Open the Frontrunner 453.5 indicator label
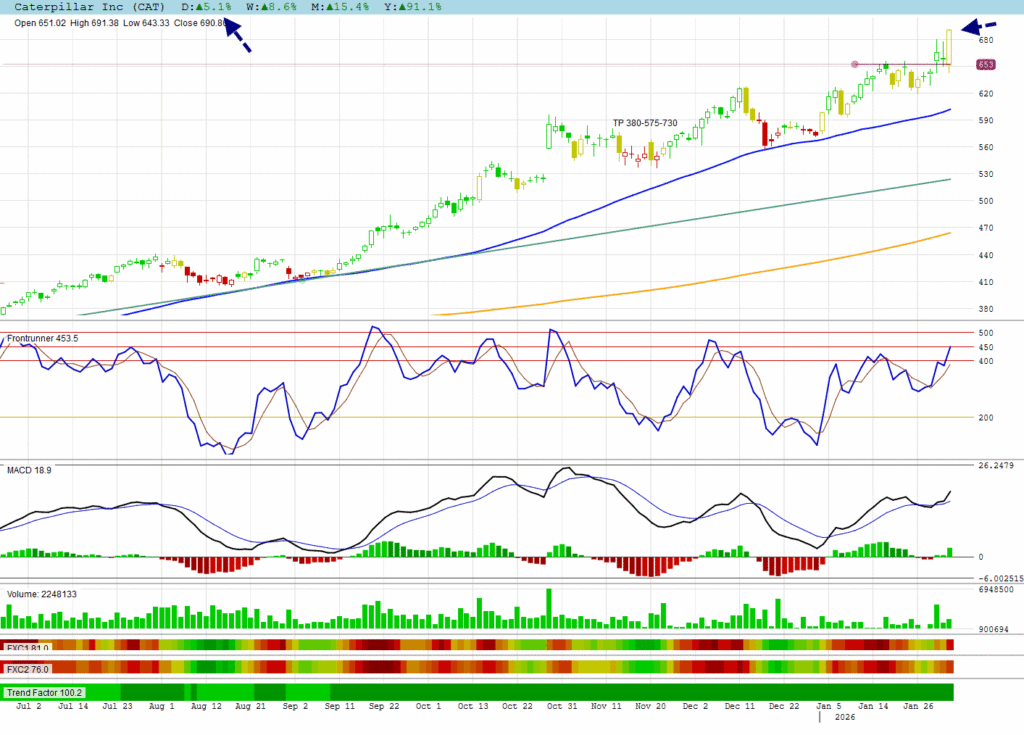 (x=44, y=339)
